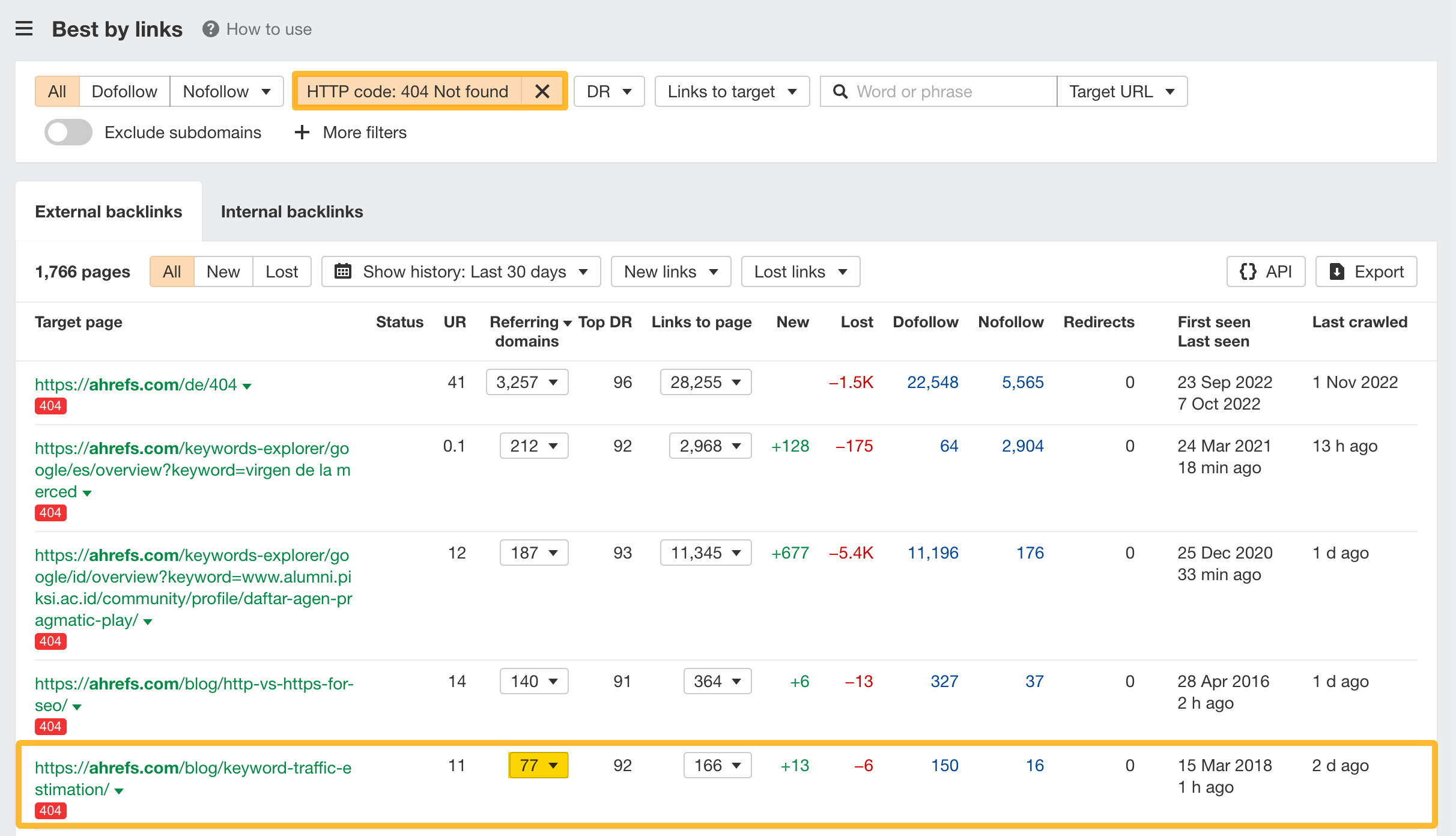
Task: Open Show history Last 30 days dropdown
Action: [461, 271]
